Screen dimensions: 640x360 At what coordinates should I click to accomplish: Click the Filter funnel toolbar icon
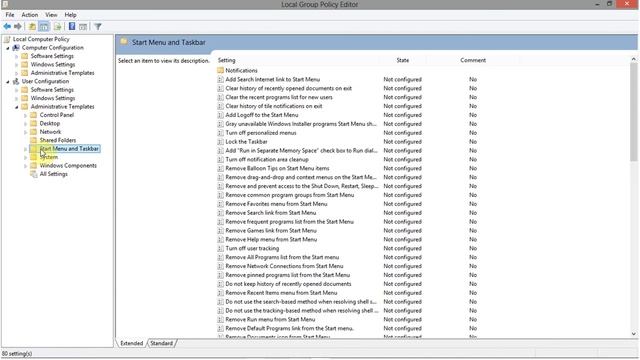pos(98,27)
